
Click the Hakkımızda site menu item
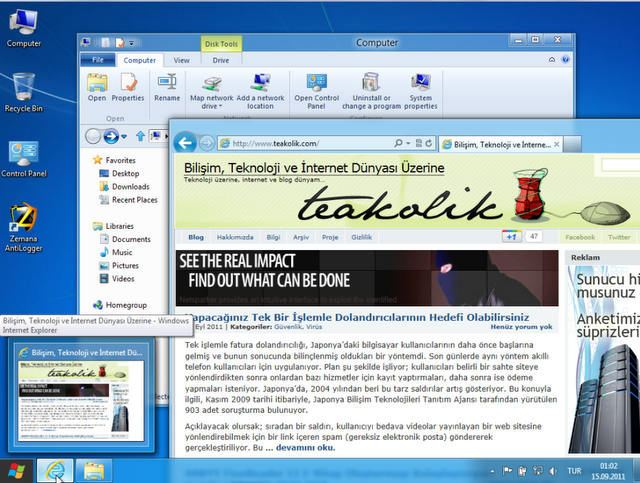click(x=235, y=237)
